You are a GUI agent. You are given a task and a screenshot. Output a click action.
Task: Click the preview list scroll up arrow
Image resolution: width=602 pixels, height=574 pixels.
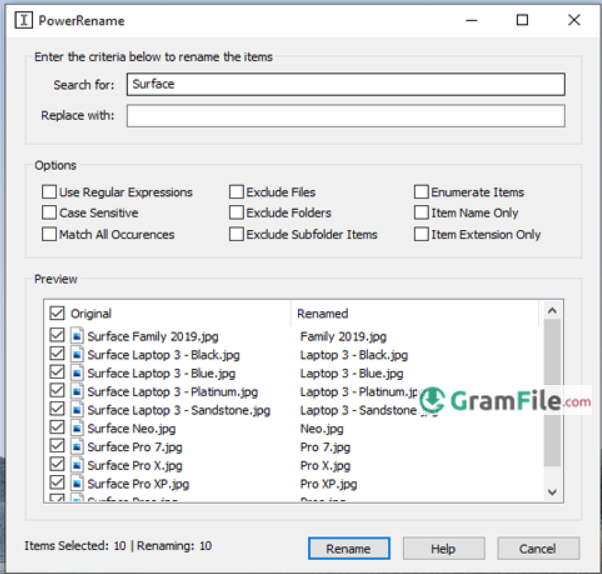click(552, 311)
